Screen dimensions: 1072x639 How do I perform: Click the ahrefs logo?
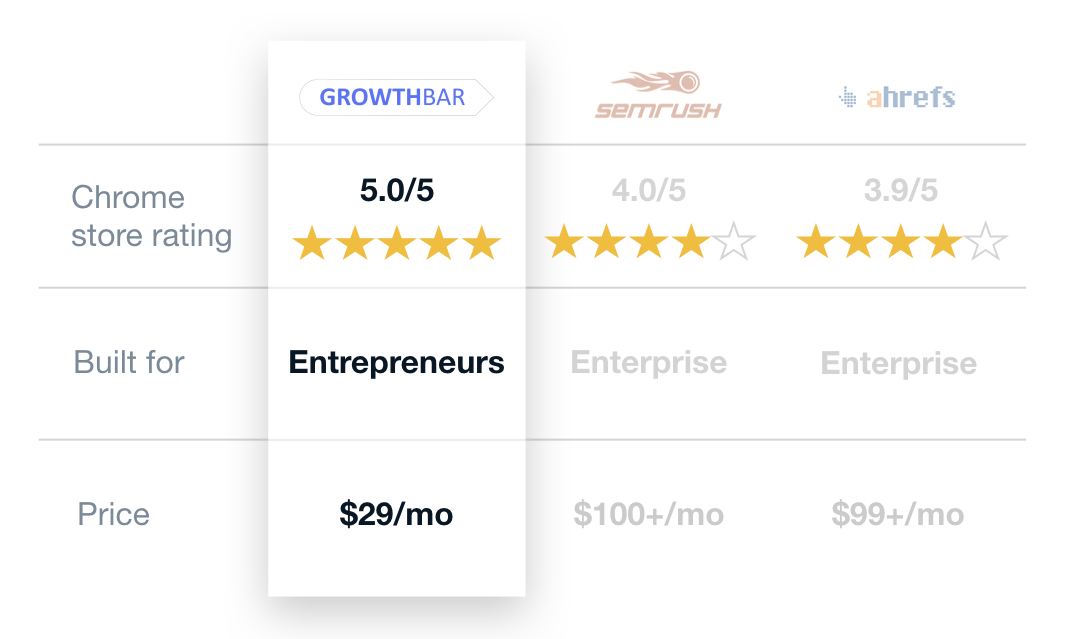tap(897, 98)
